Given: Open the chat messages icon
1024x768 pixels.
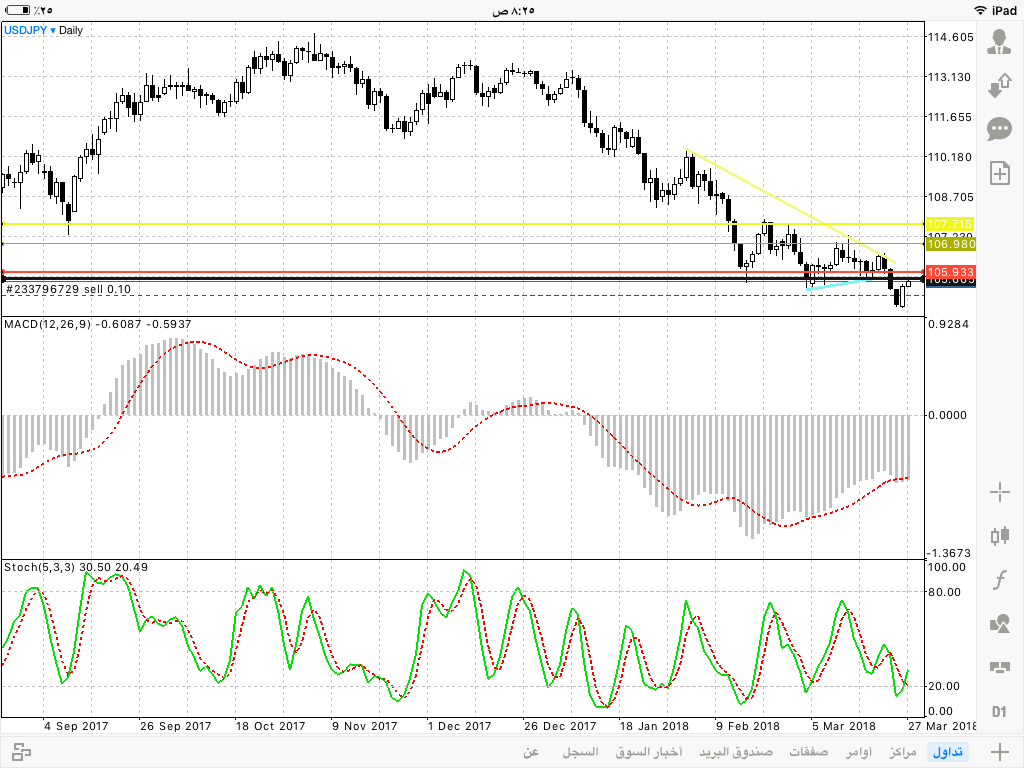Looking at the screenshot, I should [999, 129].
